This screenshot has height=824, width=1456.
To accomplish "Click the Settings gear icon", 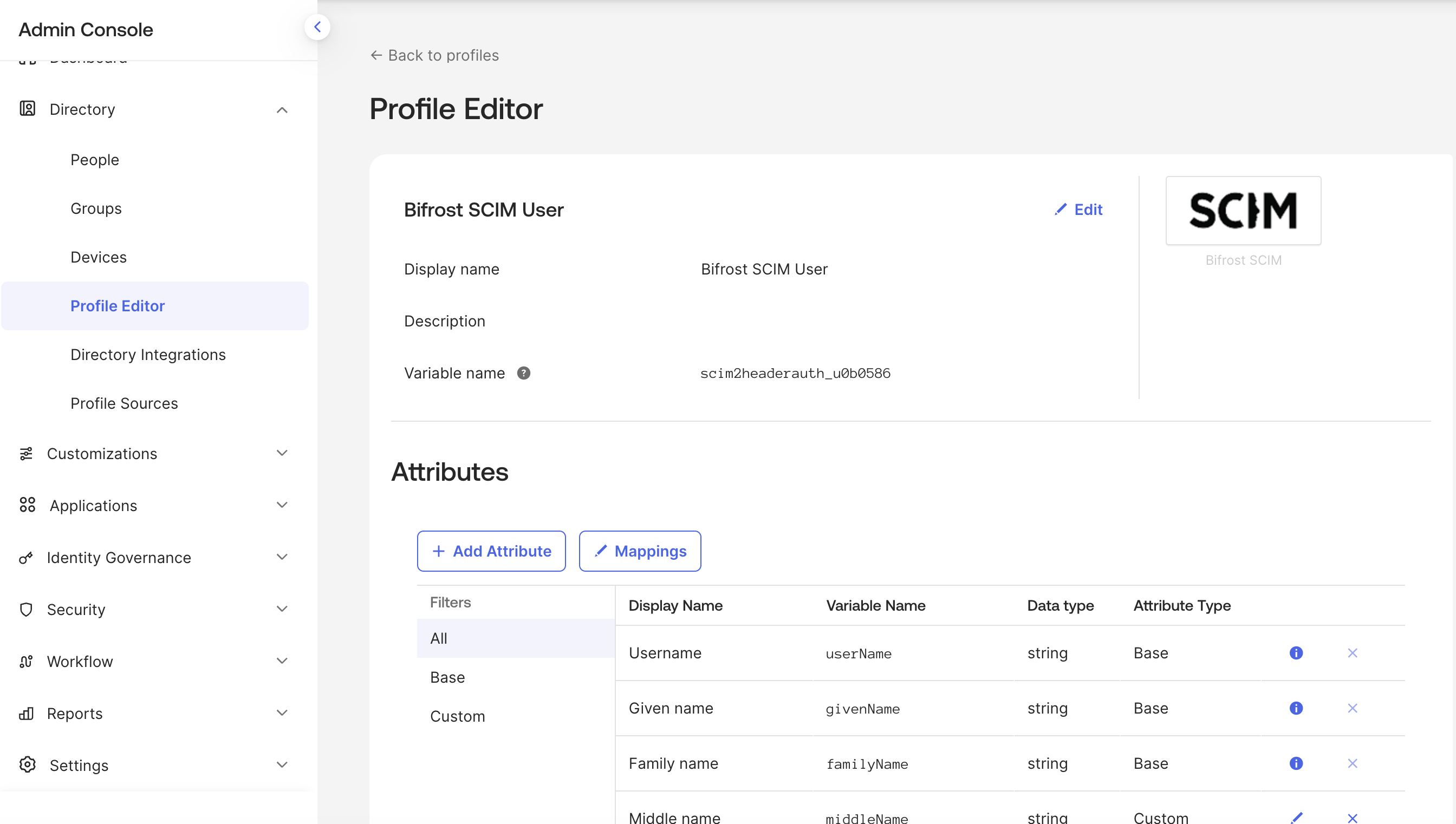I will pyautogui.click(x=27, y=764).
